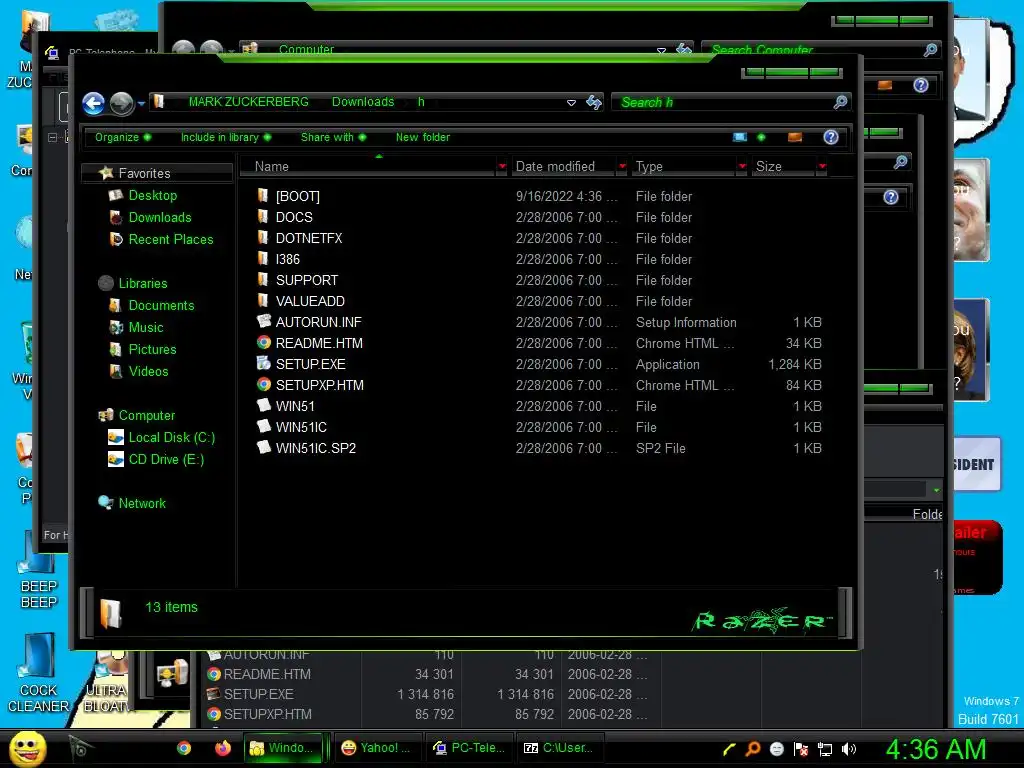Open the recent pages dropdown beside Forward
The height and width of the screenshot is (768, 1024).
(x=141, y=103)
